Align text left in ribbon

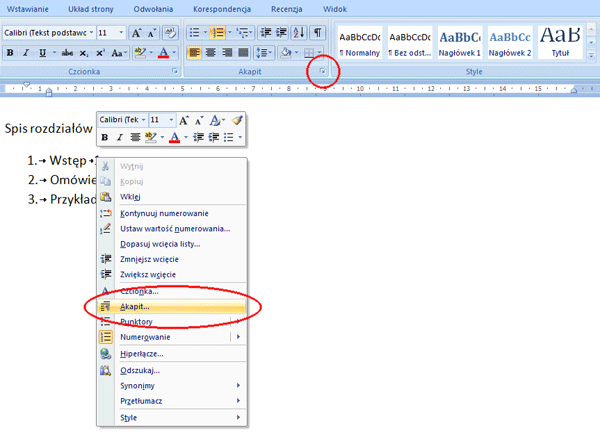194,52
